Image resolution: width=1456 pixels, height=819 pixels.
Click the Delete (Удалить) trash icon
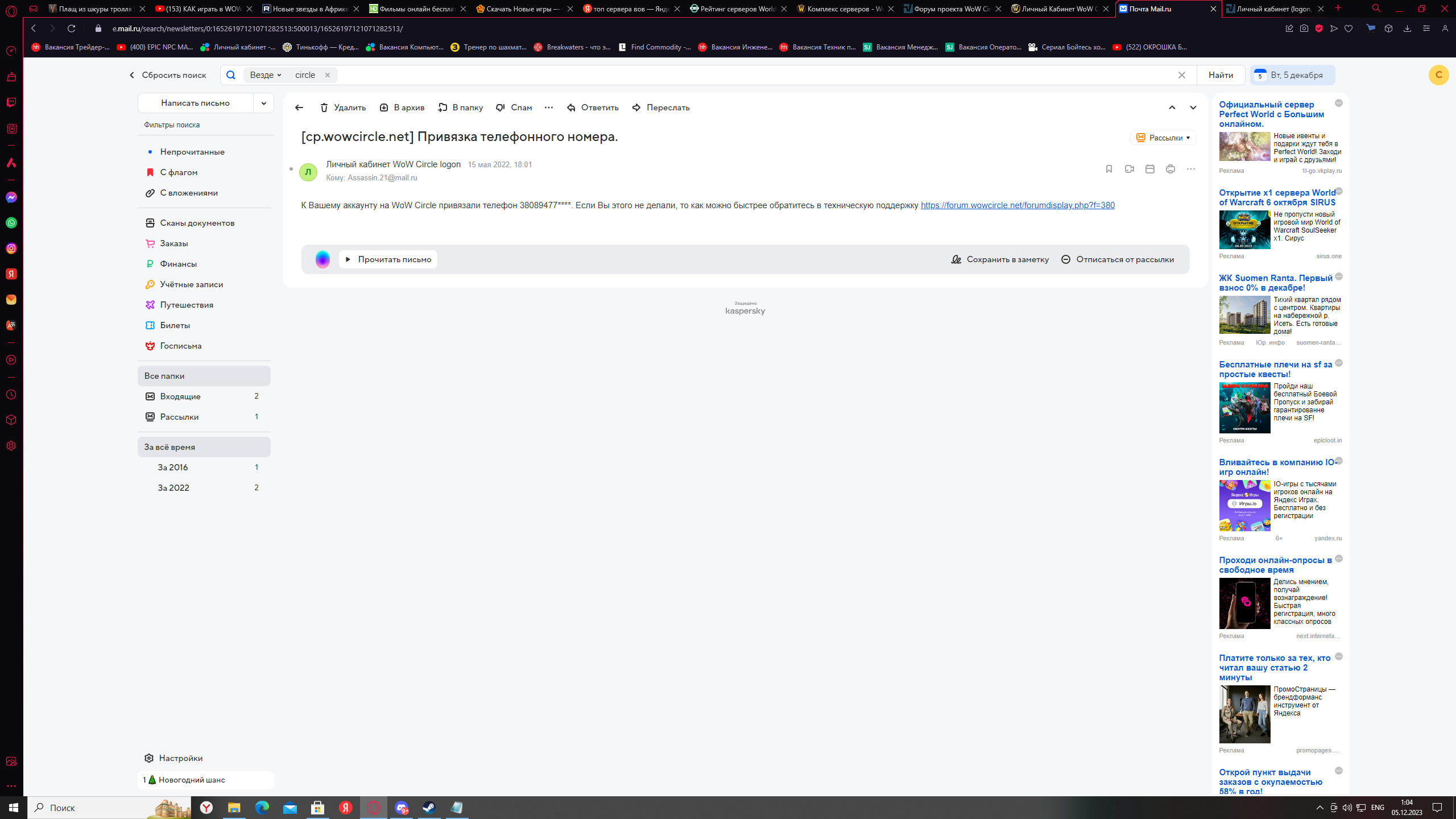point(324,107)
